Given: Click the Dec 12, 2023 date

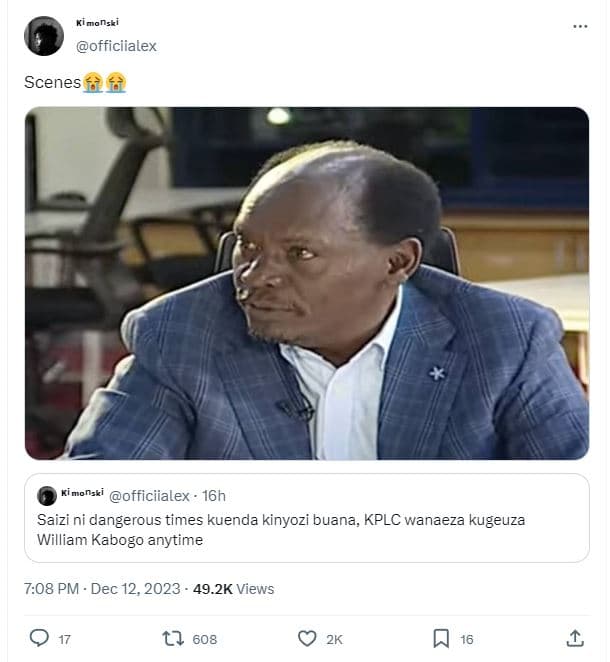Looking at the screenshot, I should click(137, 589).
